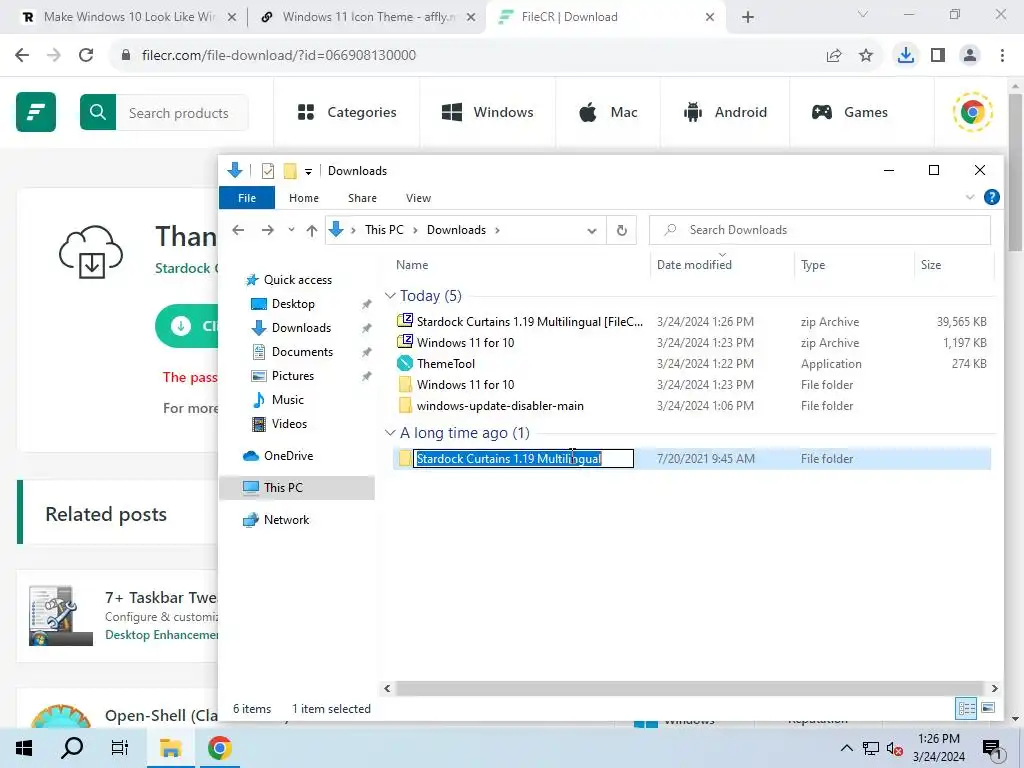The image size is (1024, 768).
Task: Go back in Chrome browser
Action: click(22, 55)
